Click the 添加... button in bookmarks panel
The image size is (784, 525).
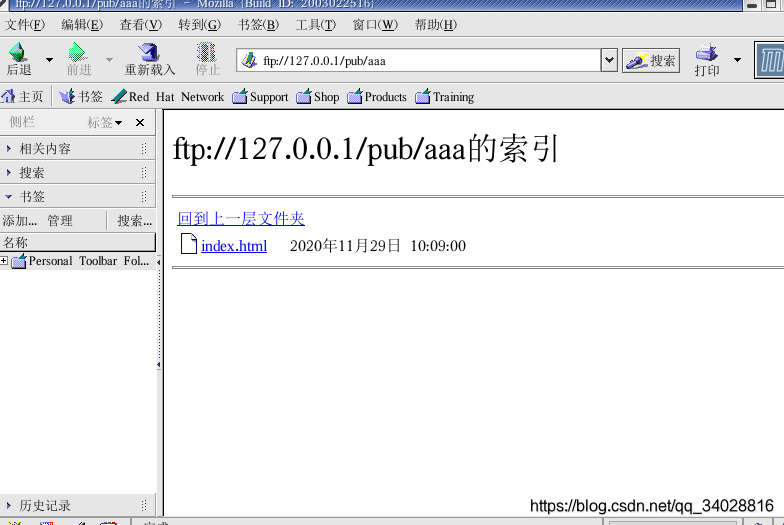(x=20, y=220)
